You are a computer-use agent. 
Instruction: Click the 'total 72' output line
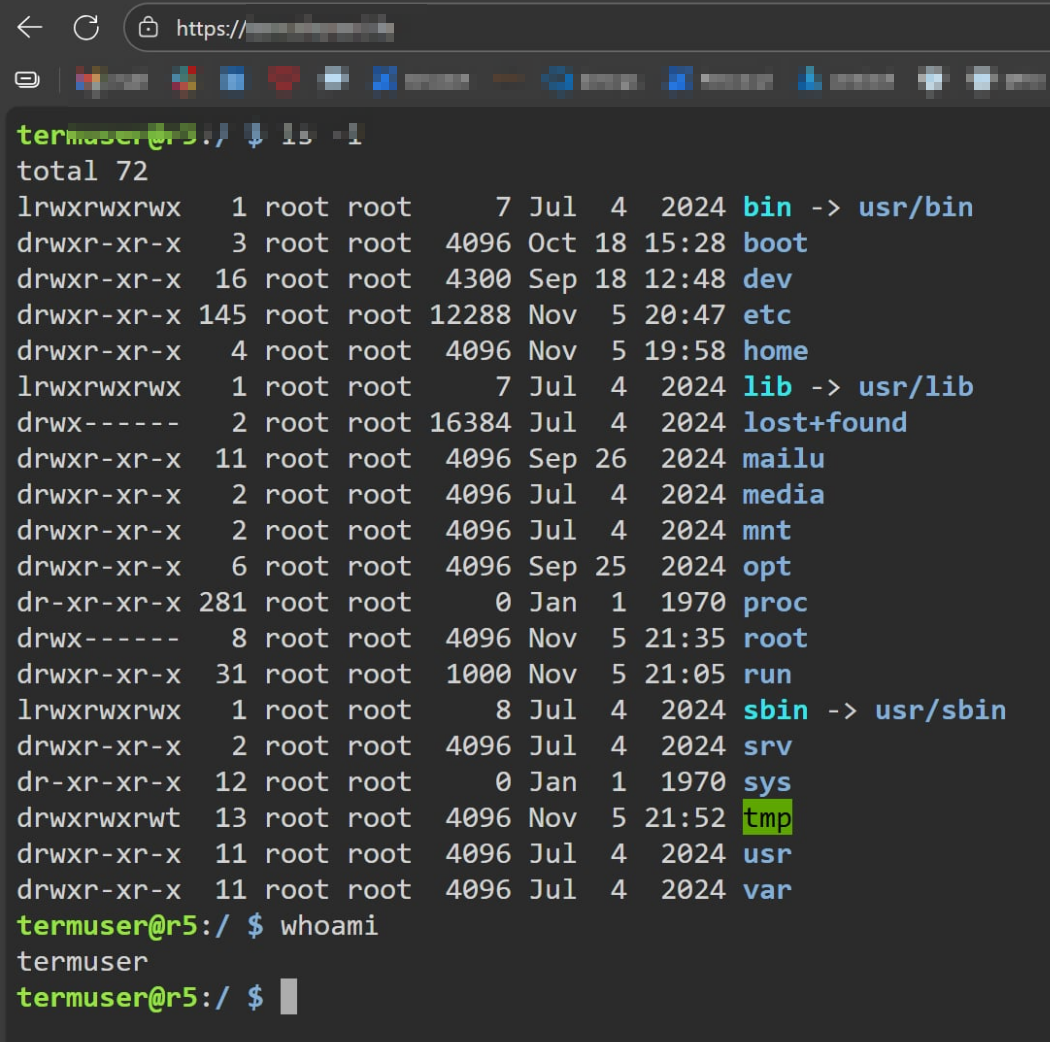pyautogui.click(x=82, y=171)
